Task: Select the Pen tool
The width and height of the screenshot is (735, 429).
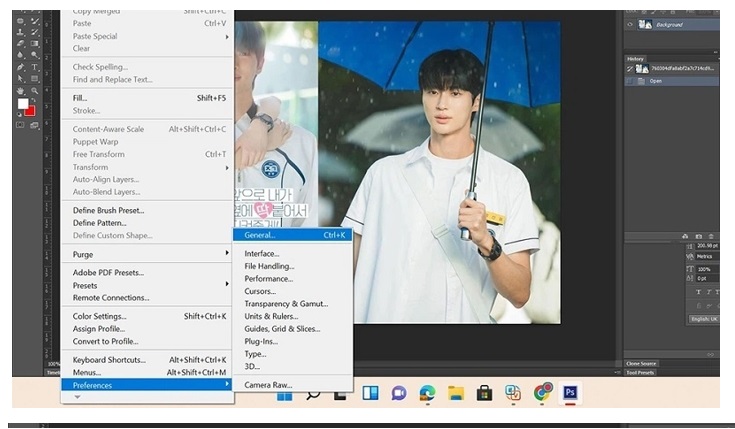Action: [20, 67]
